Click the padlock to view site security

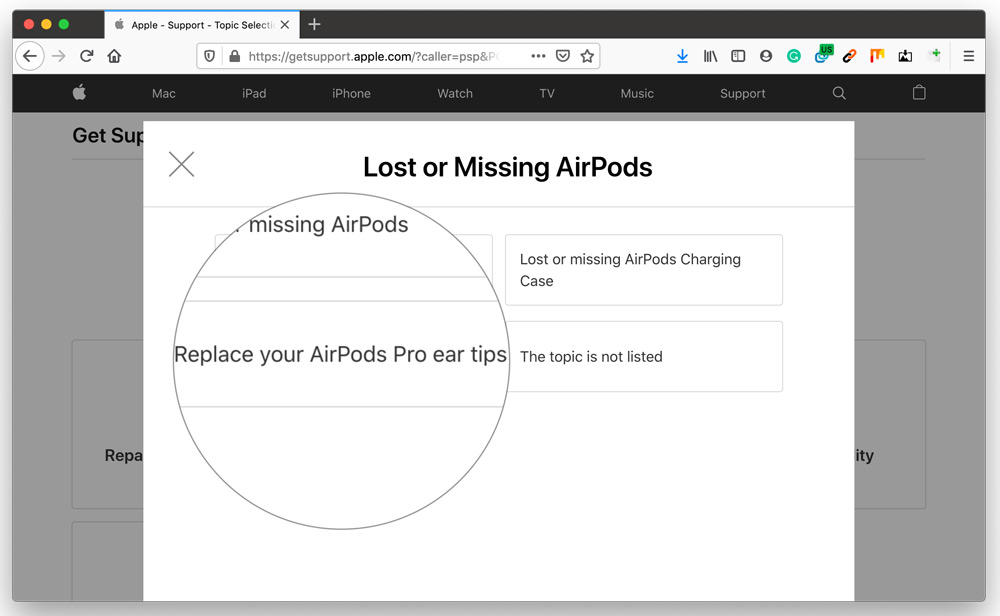[233, 57]
